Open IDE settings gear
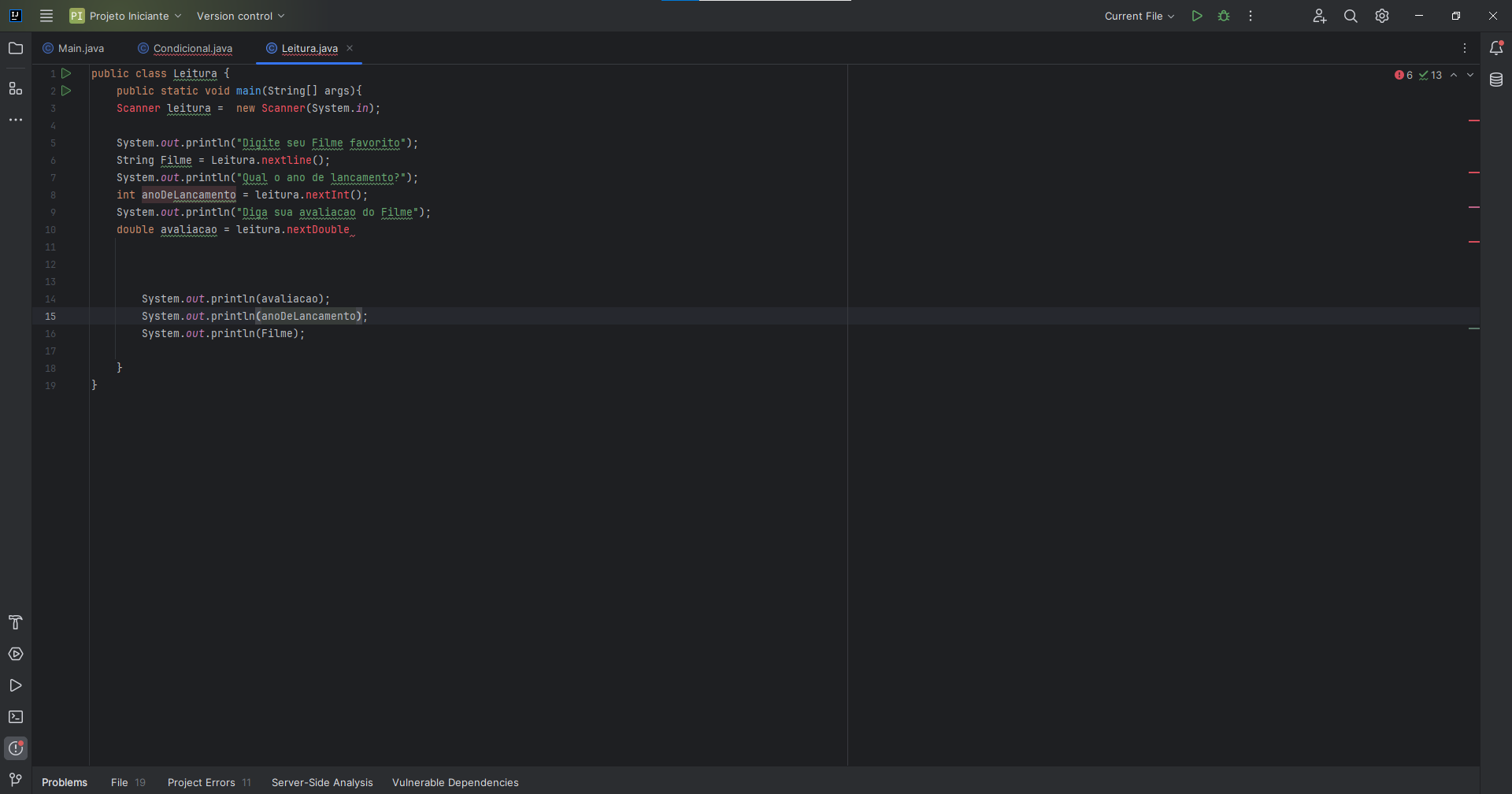The width and height of the screenshot is (1512, 794). (x=1382, y=16)
